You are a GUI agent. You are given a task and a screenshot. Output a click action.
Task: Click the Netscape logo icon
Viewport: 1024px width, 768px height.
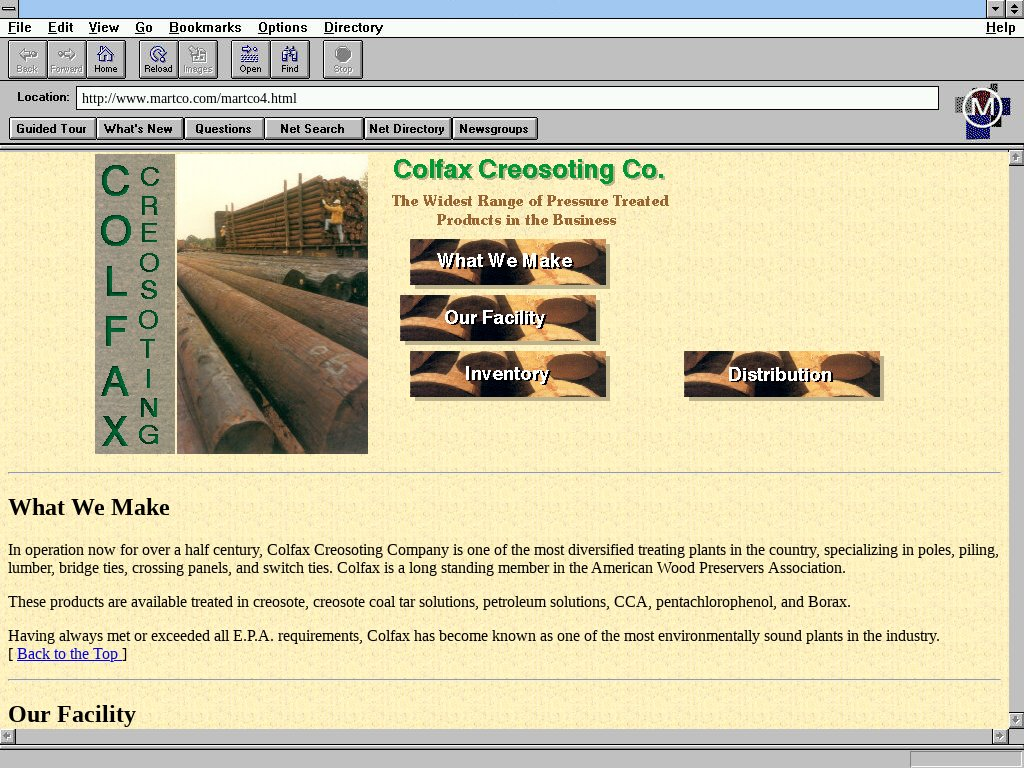tap(982, 109)
